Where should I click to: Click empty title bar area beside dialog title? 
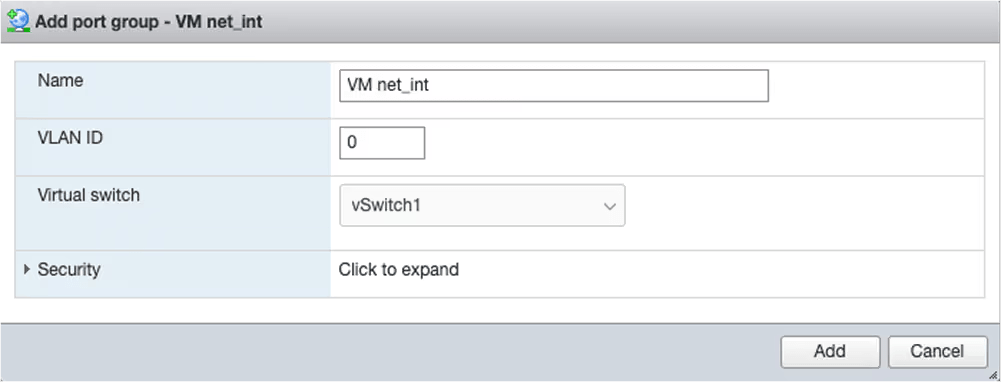point(626,21)
